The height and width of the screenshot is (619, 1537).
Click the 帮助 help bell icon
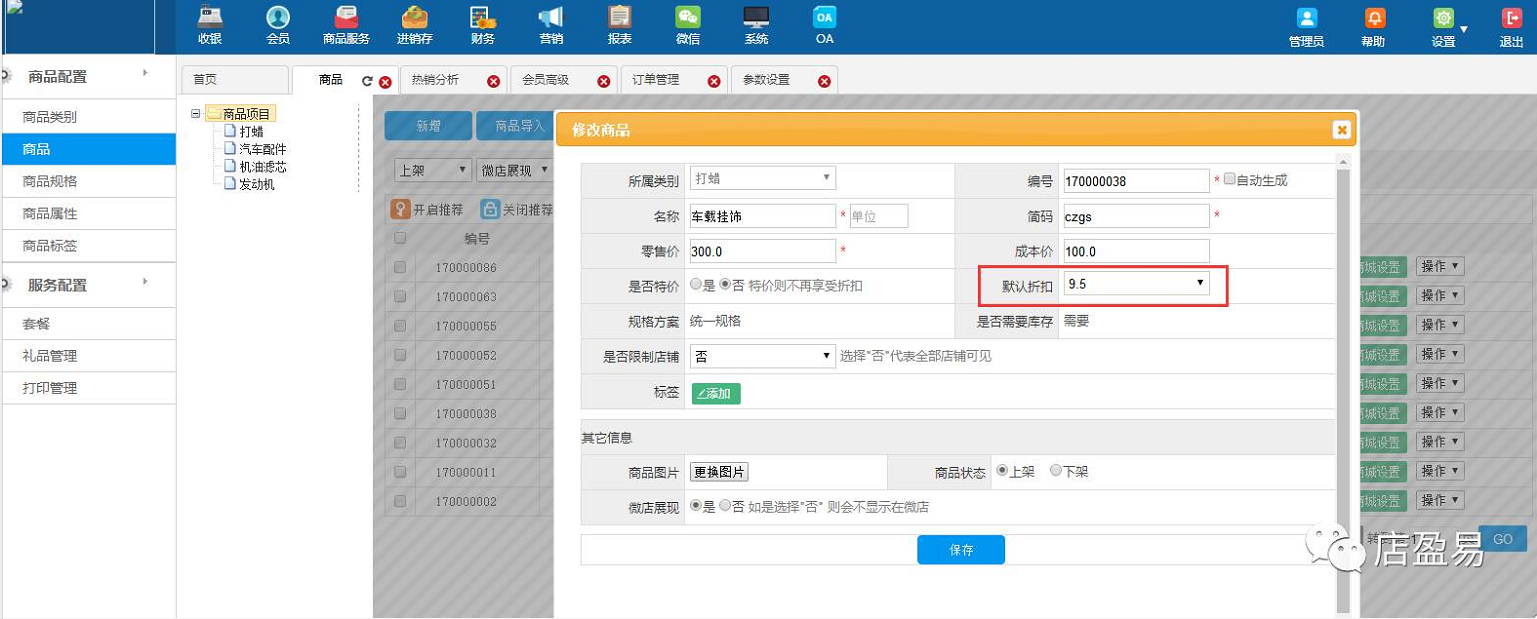1376,18
